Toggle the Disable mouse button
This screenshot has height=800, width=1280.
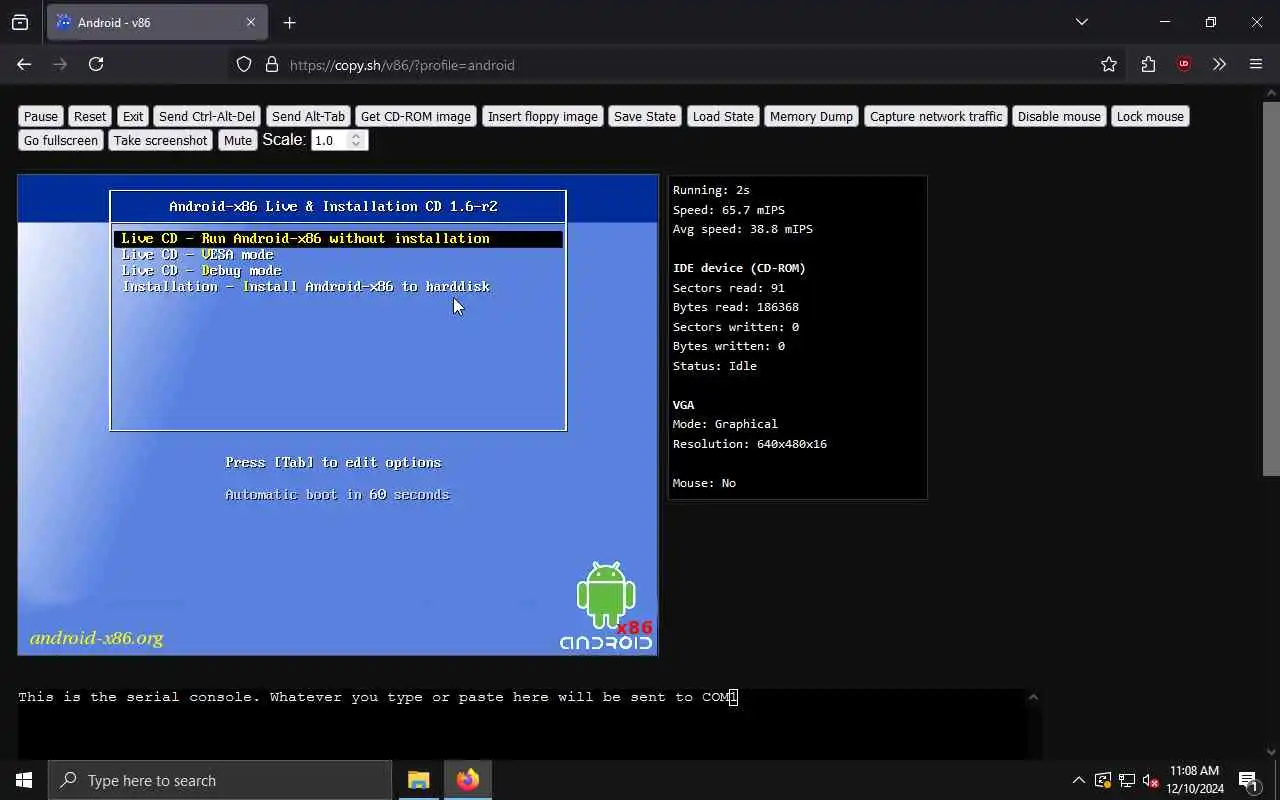coord(1059,116)
